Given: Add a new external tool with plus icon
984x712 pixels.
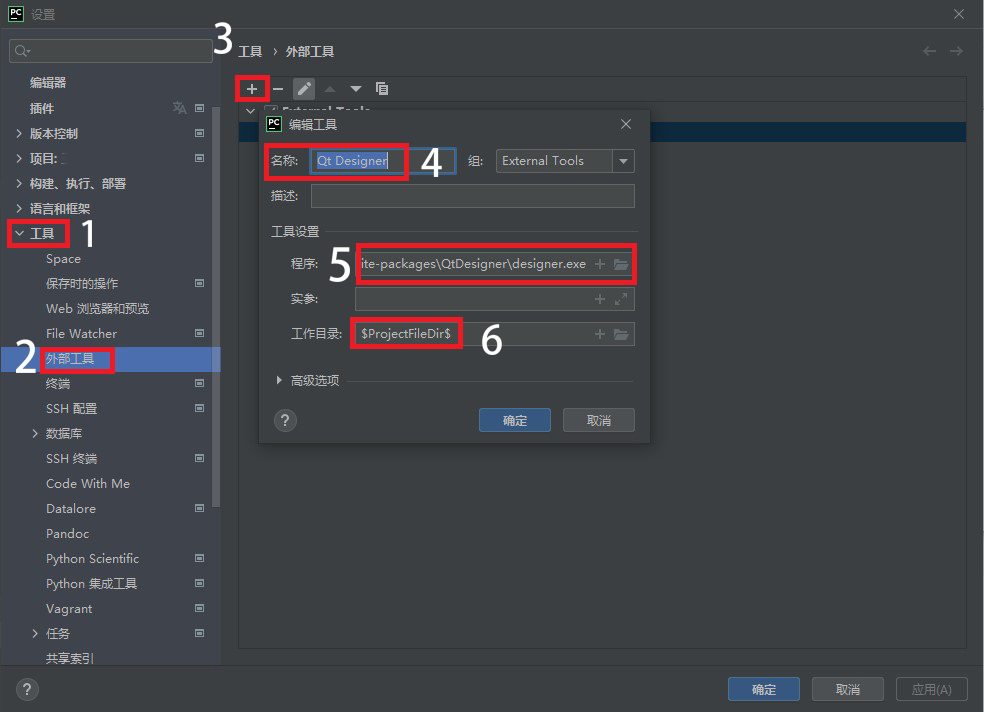Looking at the screenshot, I should point(252,89).
